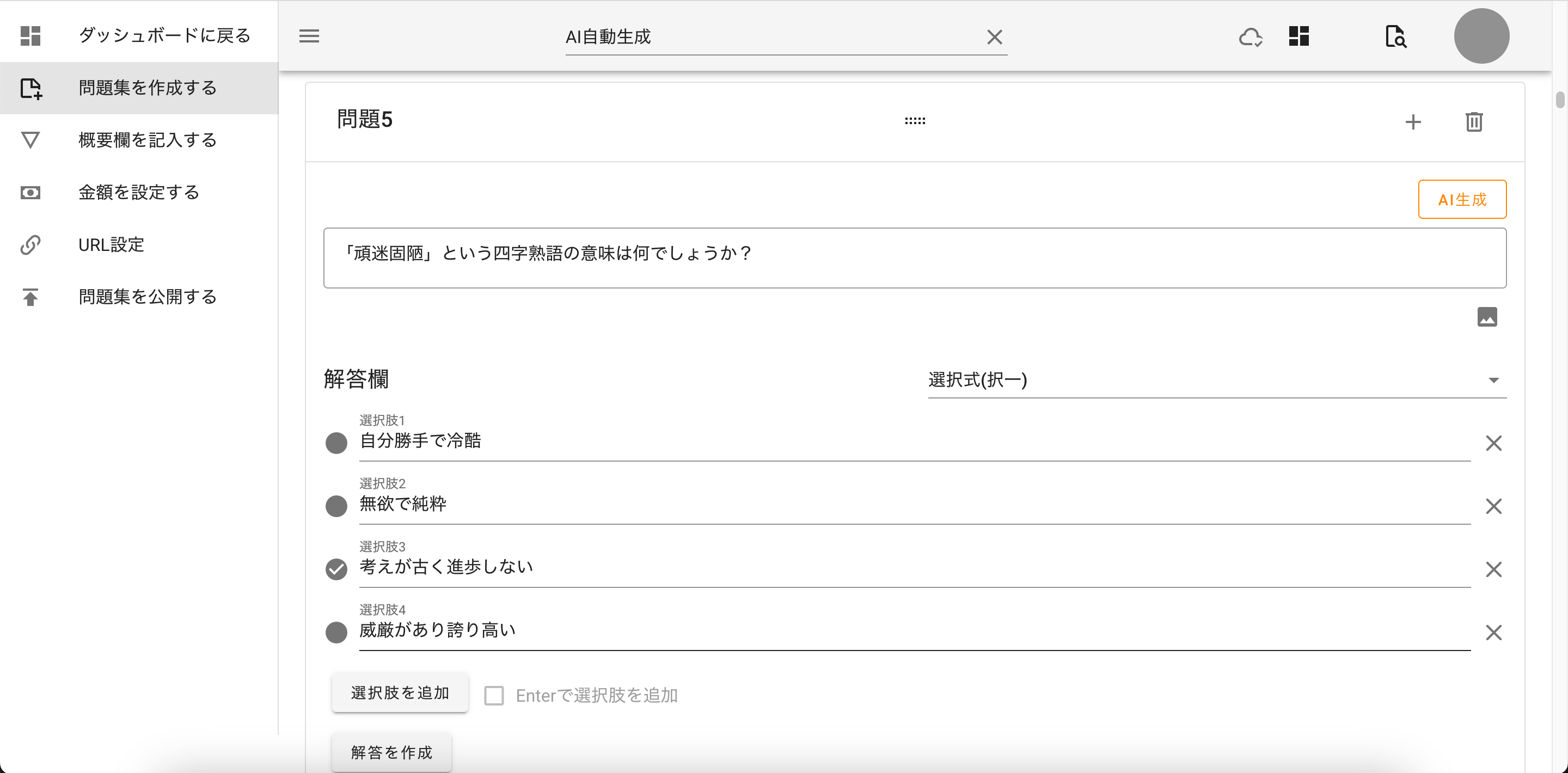
Task: Delete 問題5 with the trash icon
Action: click(1474, 122)
